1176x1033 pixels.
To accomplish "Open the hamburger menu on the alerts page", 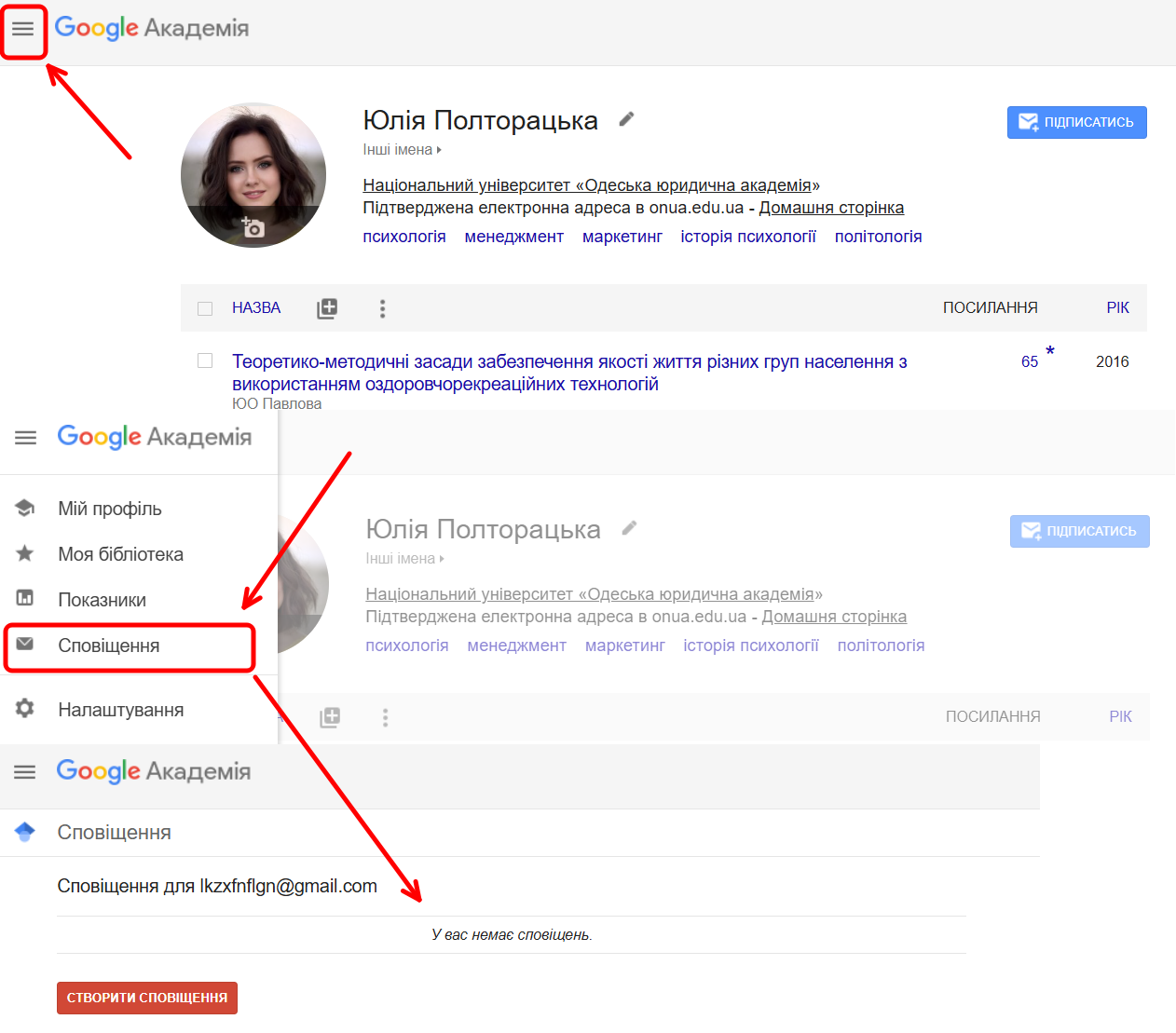I will [25, 772].
